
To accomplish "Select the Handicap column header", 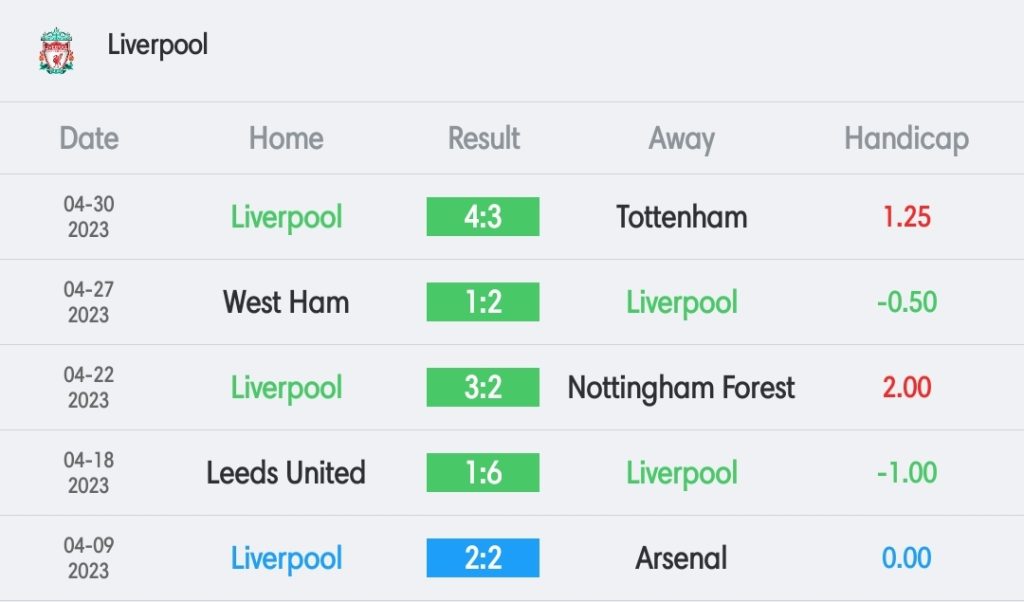I will click(906, 139).
